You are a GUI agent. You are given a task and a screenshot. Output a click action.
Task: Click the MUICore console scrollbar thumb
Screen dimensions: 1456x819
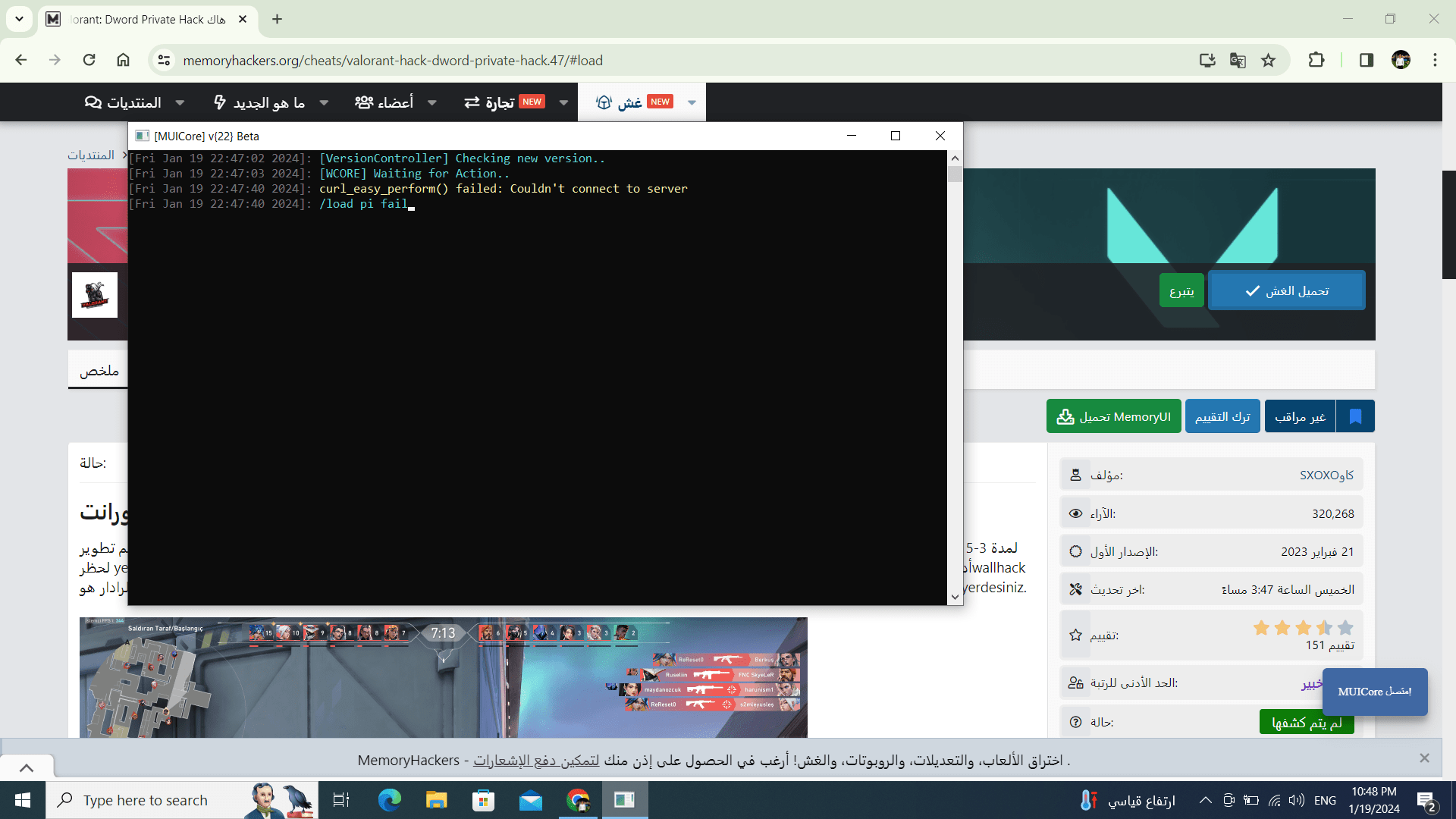[x=955, y=174]
